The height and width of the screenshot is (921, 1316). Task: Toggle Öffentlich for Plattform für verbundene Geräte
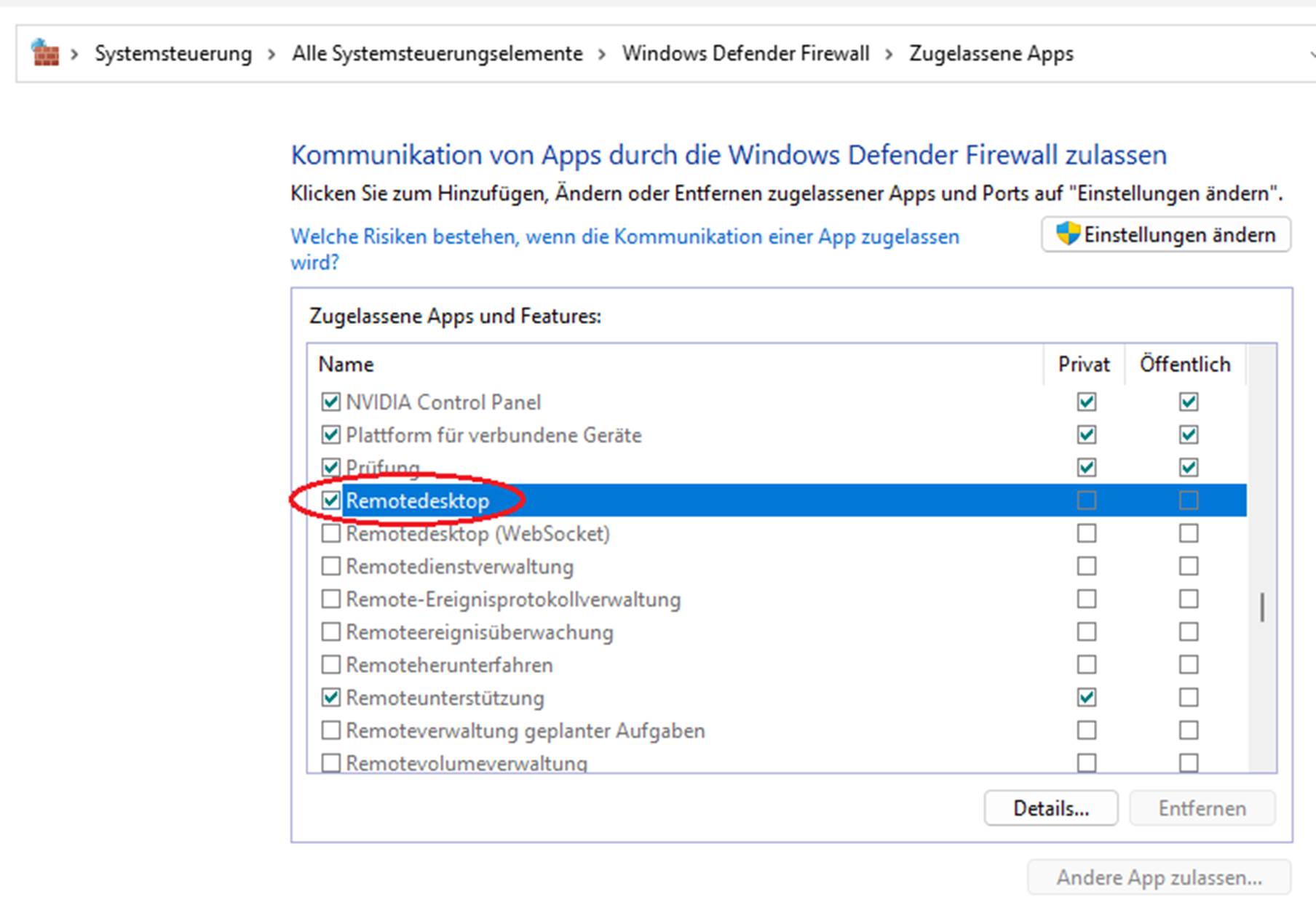coord(1189,434)
